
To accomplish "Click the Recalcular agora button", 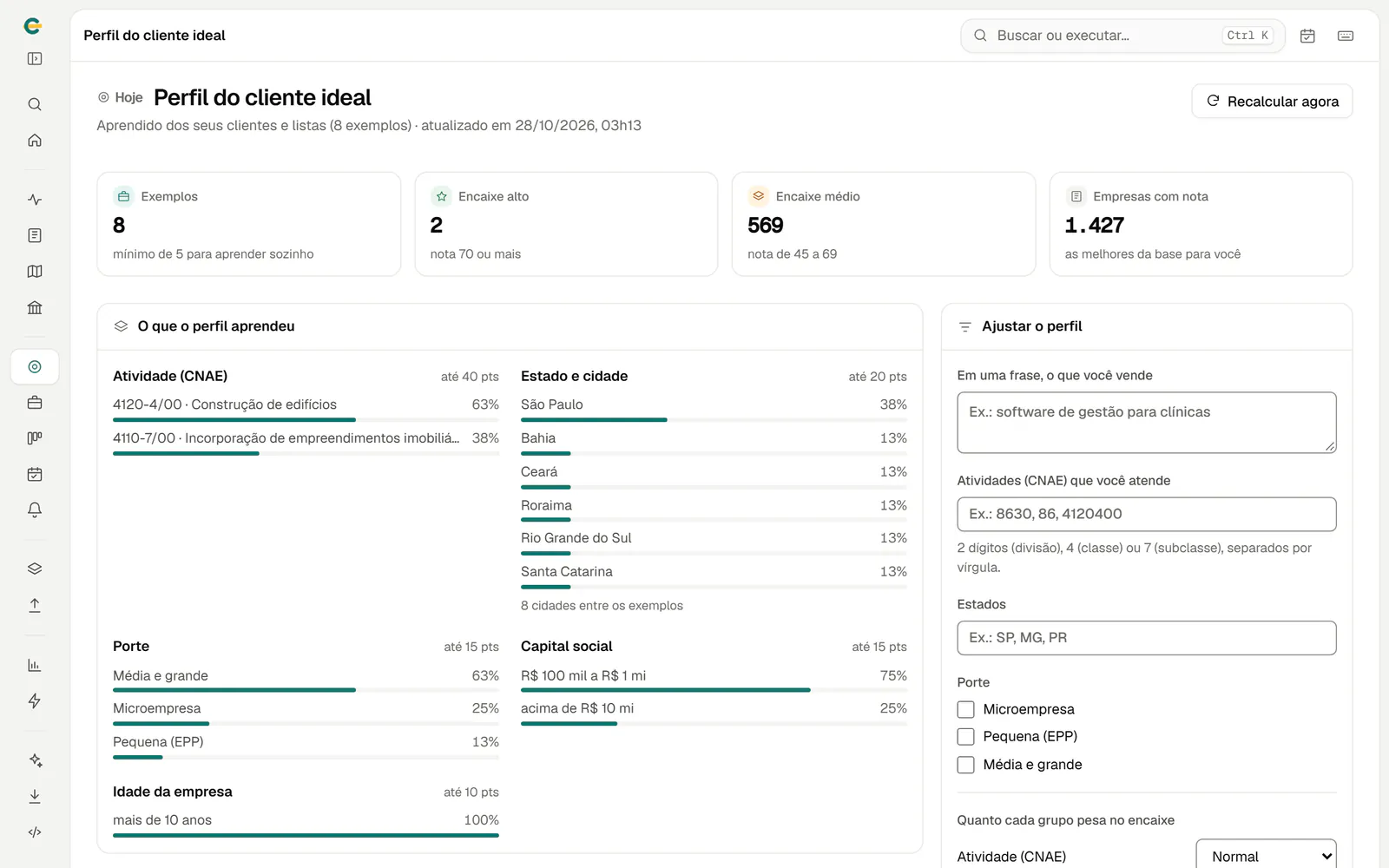I will click(x=1272, y=102).
